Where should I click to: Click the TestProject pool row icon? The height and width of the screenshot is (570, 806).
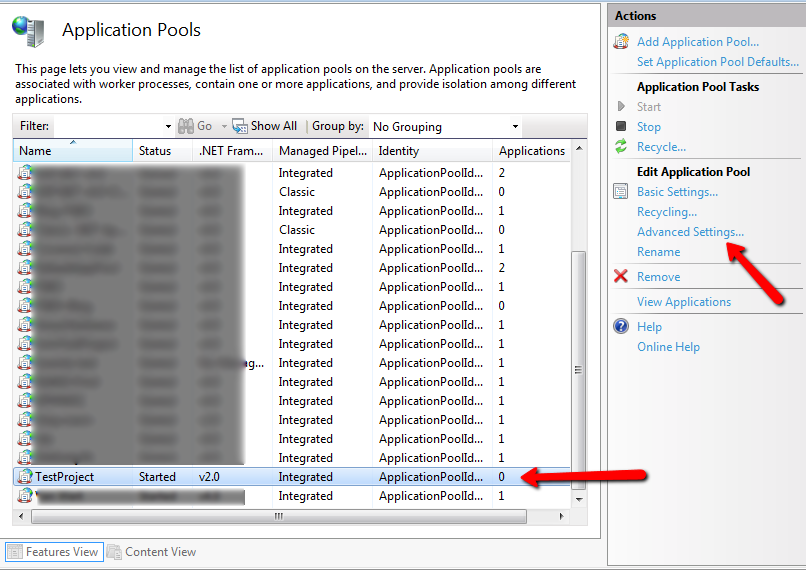[24, 477]
